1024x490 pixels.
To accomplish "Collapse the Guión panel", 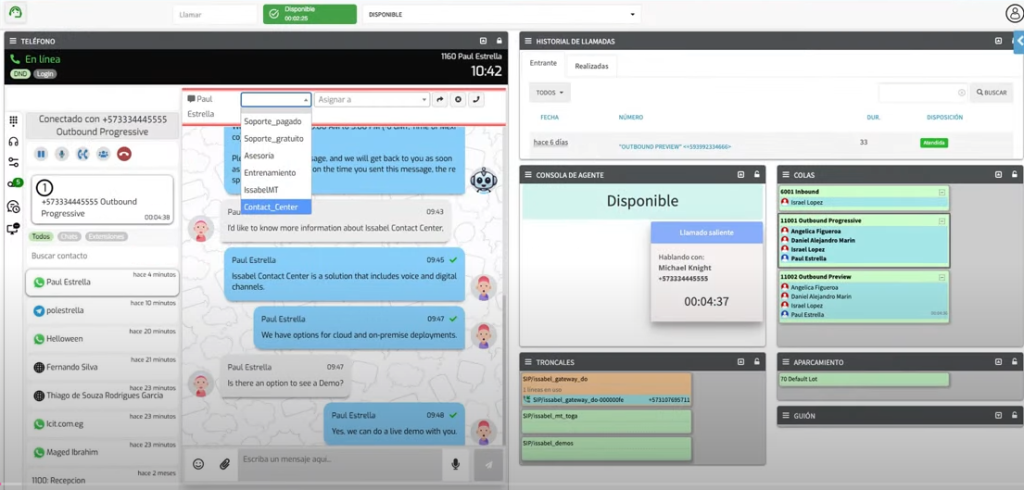I will coord(998,415).
